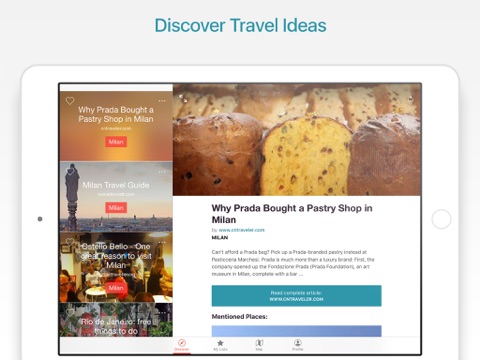Favorite the Prada Pastry Shop article heart
Screen dimensions: 480x360
70,101
